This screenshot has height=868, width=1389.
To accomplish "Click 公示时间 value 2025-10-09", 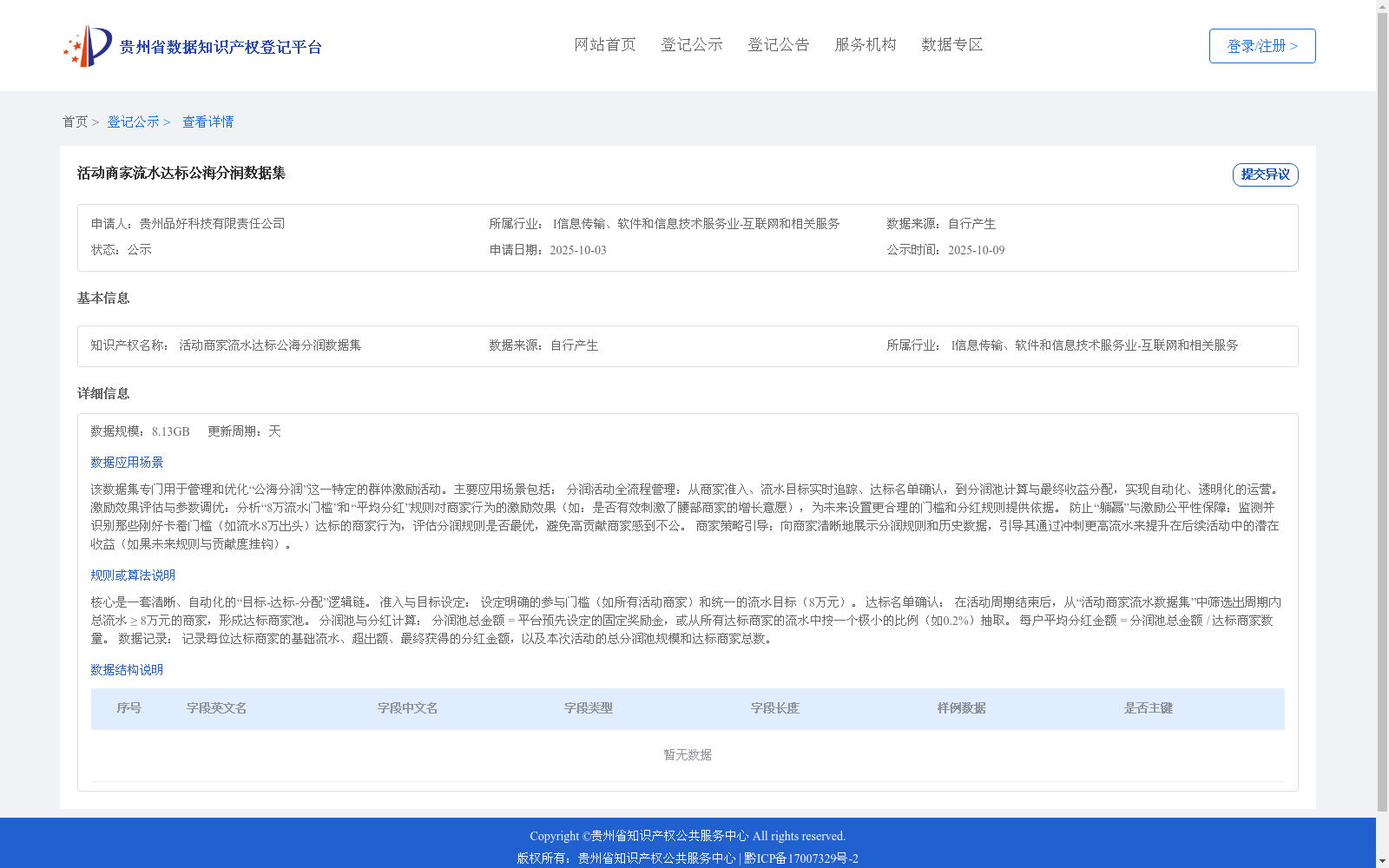I will (x=976, y=250).
